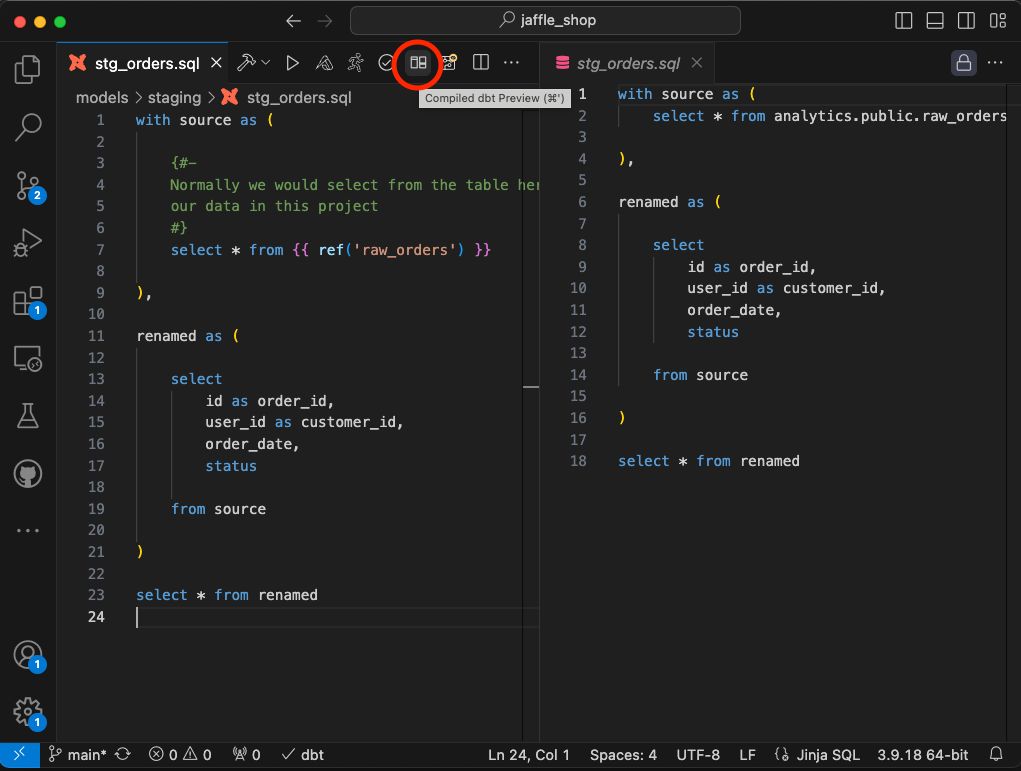Open left editor's More Actions menu
1021x771 pixels.
coord(512,63)
